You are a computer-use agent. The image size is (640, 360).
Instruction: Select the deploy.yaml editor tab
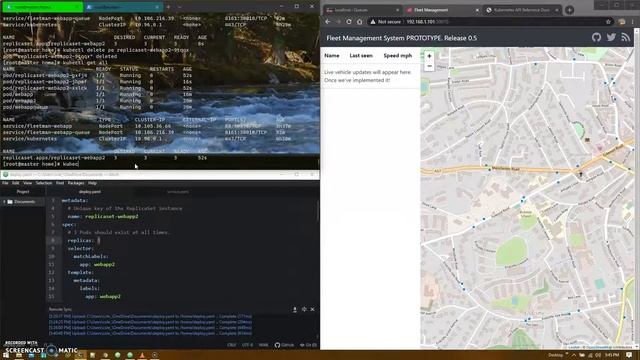tap(90, 191)
